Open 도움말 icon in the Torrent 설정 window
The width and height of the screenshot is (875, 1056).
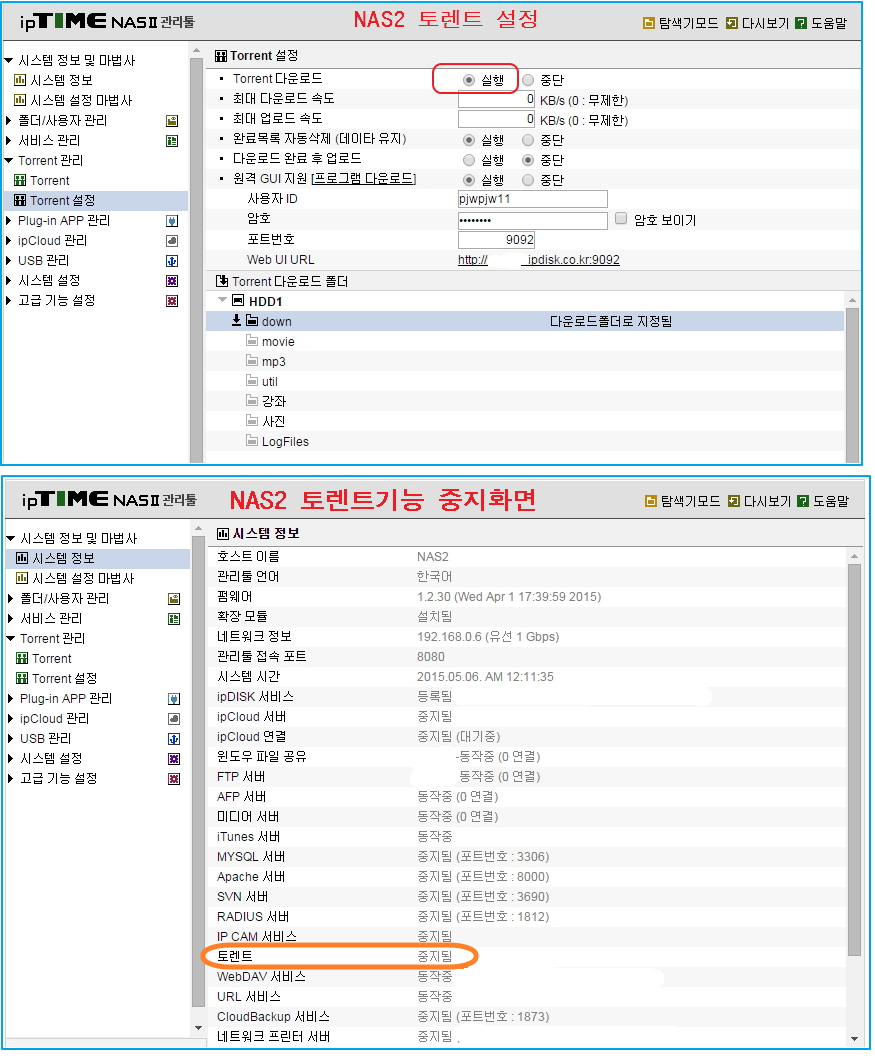(x=801, y=24)
